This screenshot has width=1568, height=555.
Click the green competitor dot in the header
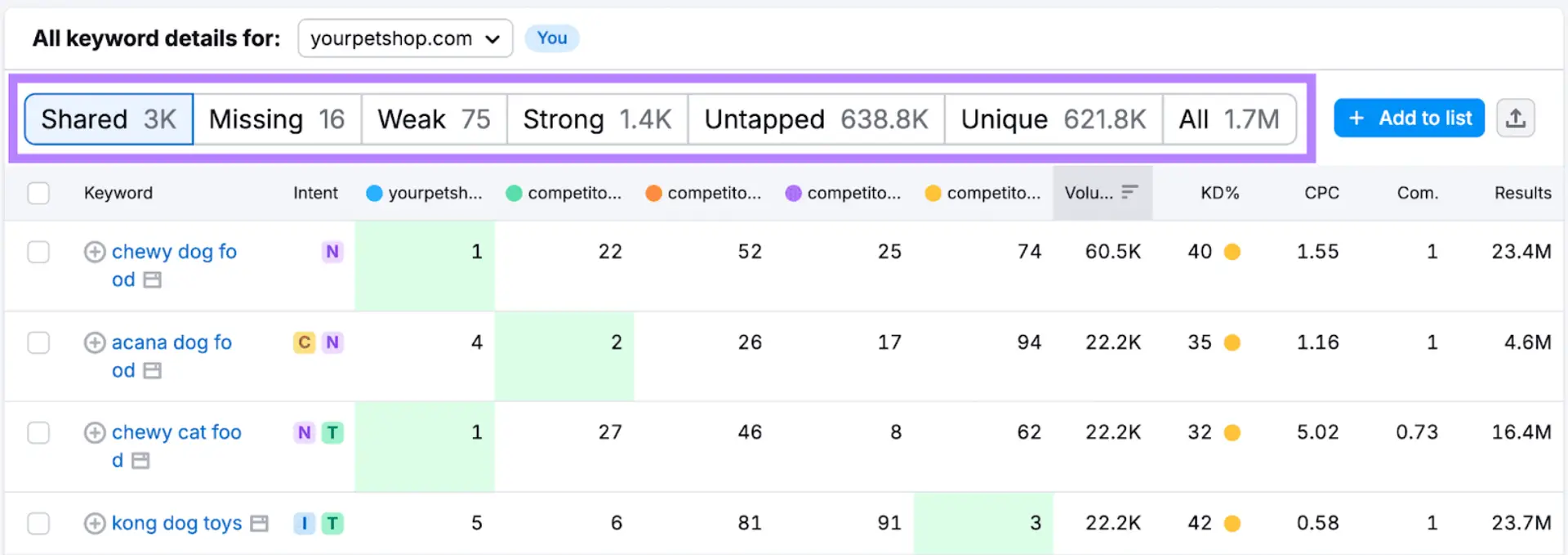[514, 193]
